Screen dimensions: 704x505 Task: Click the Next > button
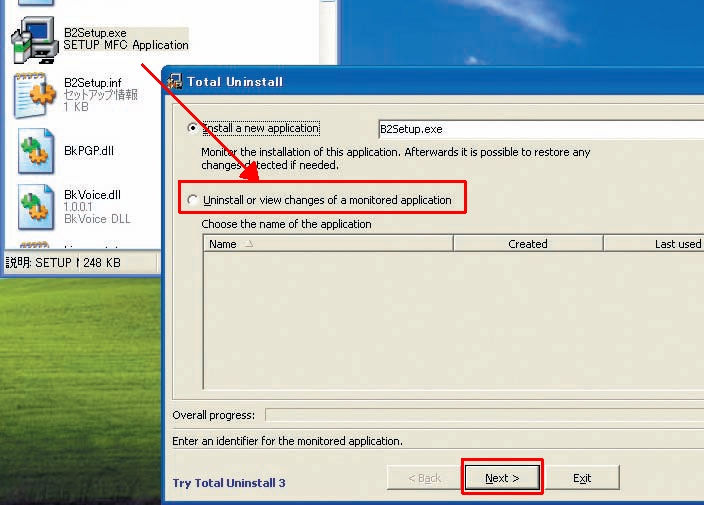(502, 478)
